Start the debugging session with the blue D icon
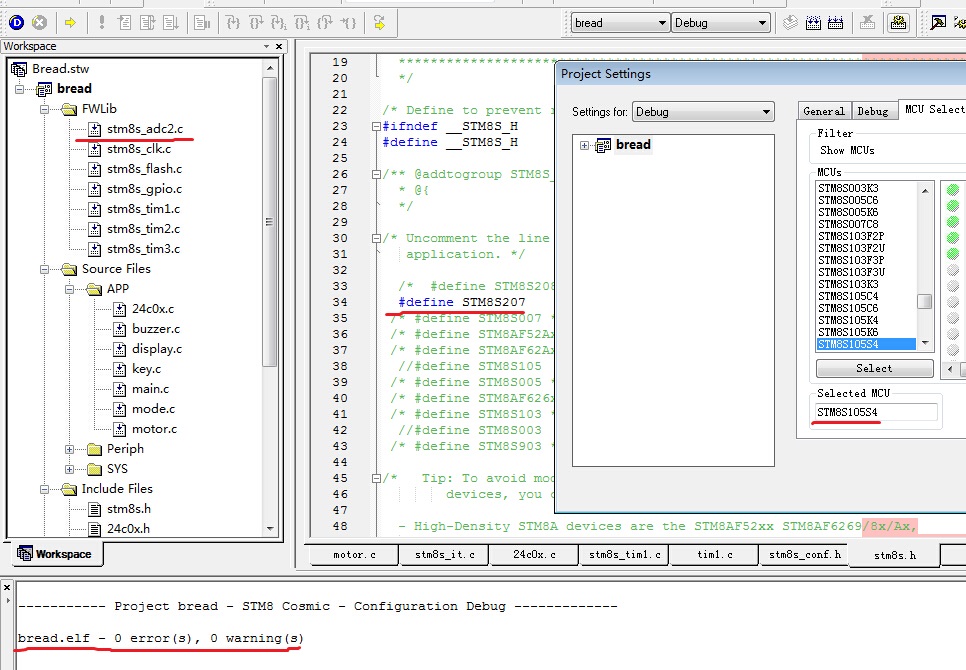The image size is (966, 670). pos(17,23)
